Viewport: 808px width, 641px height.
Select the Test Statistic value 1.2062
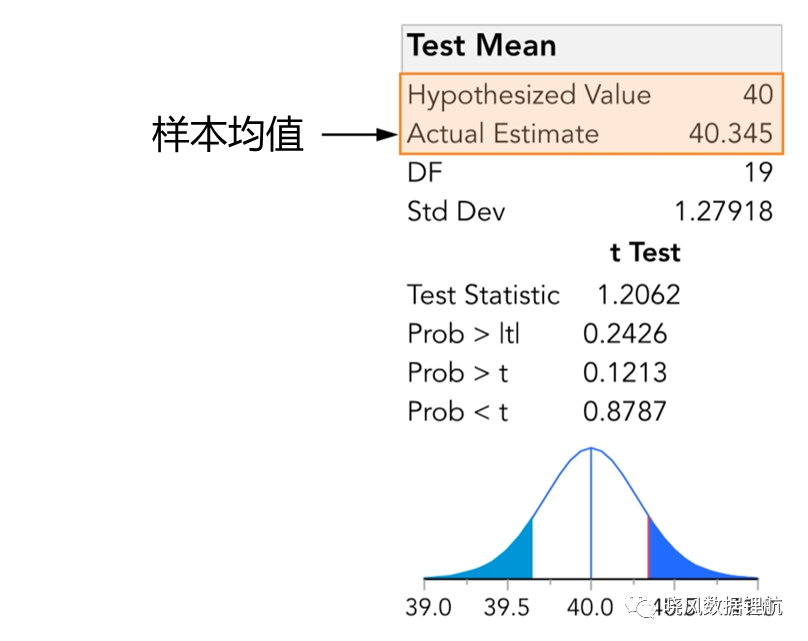tap(638, 295)
